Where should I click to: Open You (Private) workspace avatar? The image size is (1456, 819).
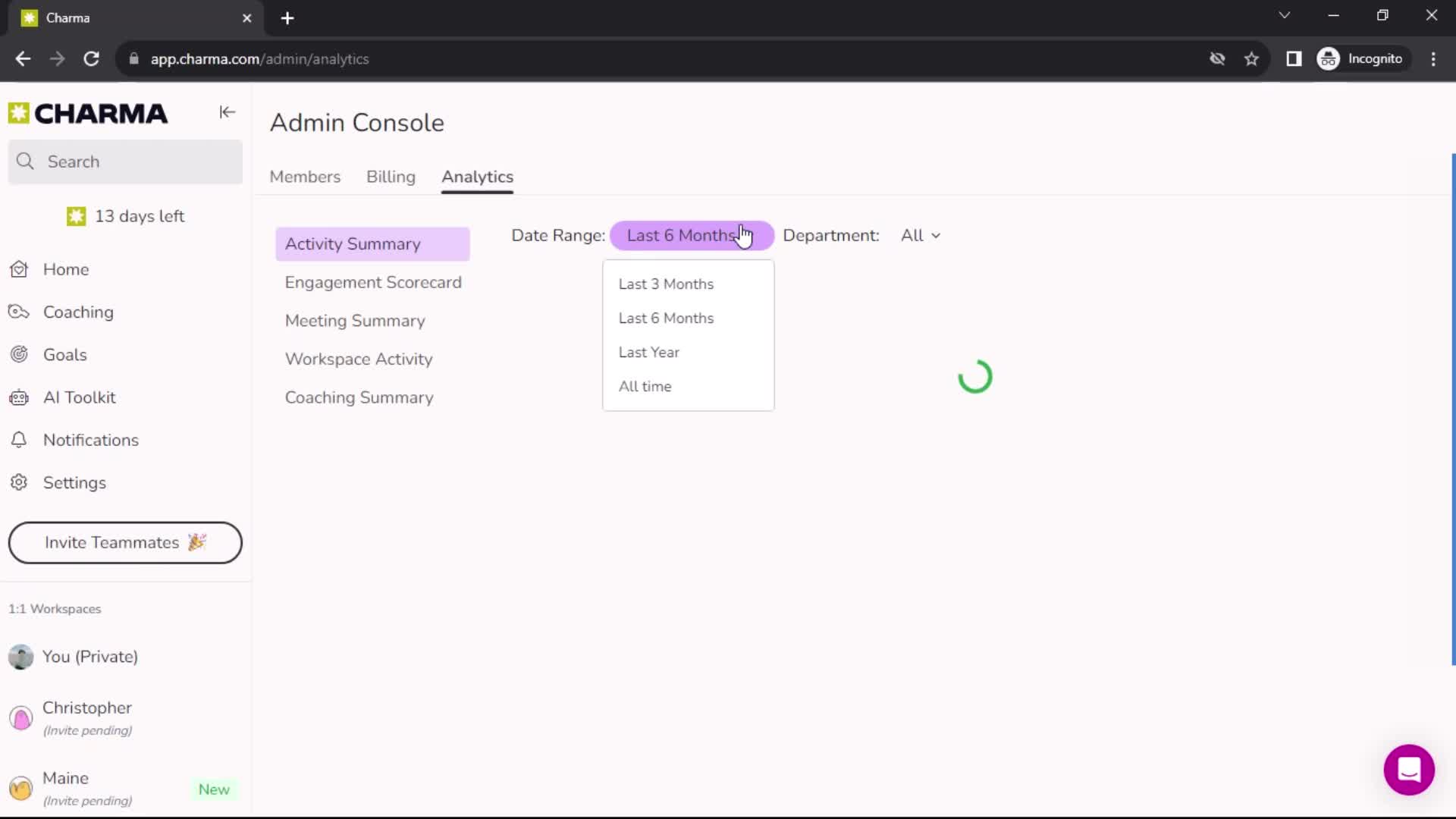tap(21, 657)
